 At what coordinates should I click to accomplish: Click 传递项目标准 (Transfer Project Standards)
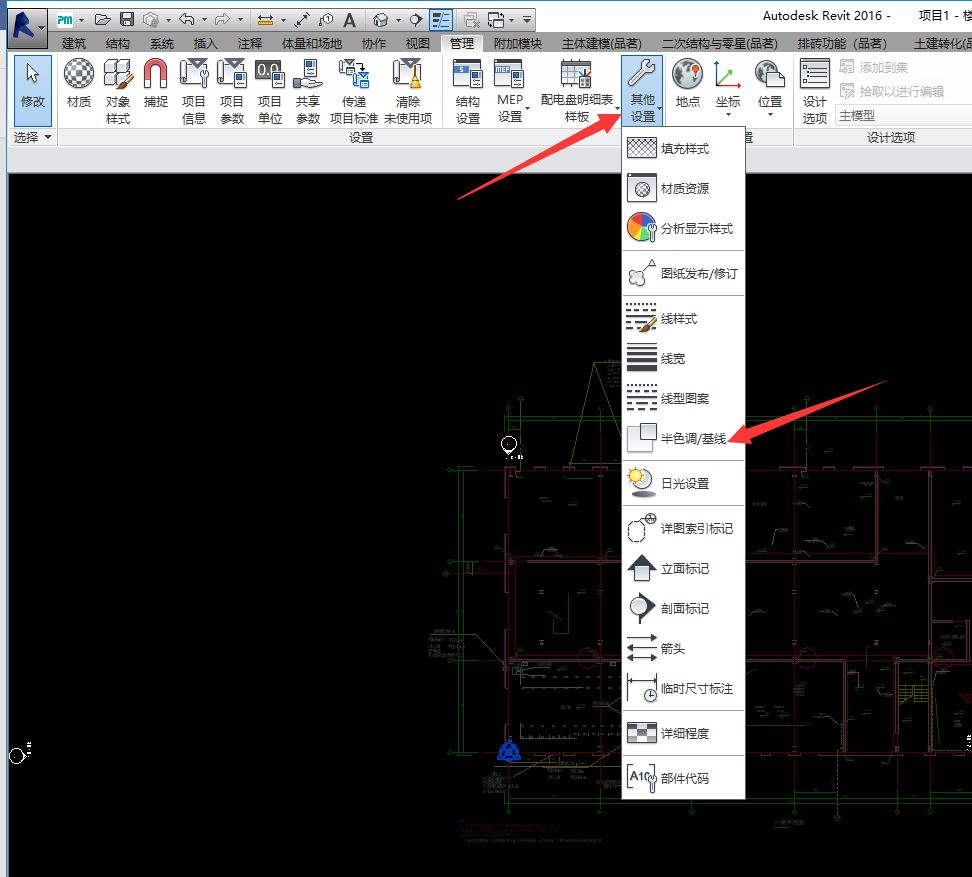pos(353,90)
